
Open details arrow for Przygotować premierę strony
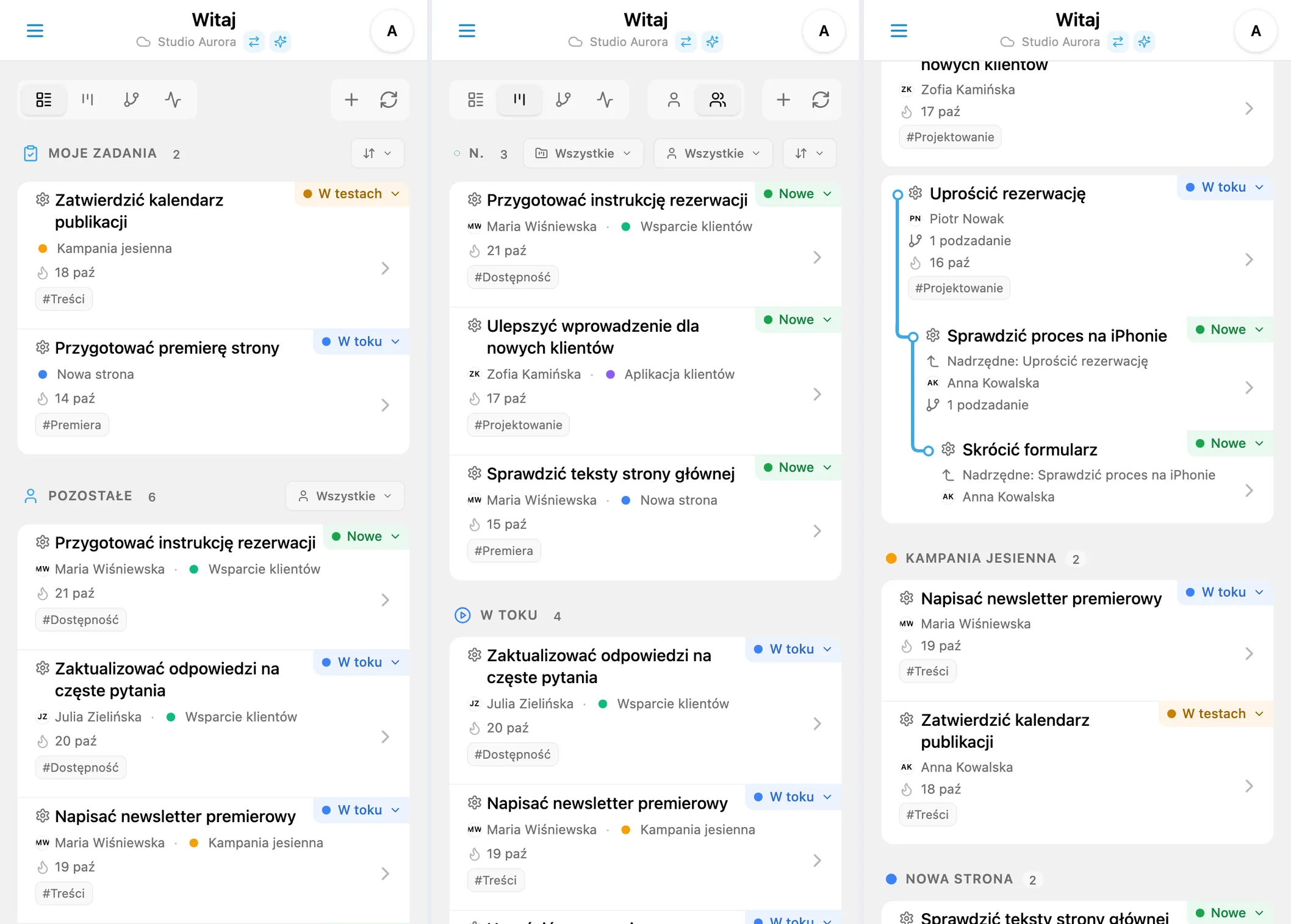click(x=386, y=405)
